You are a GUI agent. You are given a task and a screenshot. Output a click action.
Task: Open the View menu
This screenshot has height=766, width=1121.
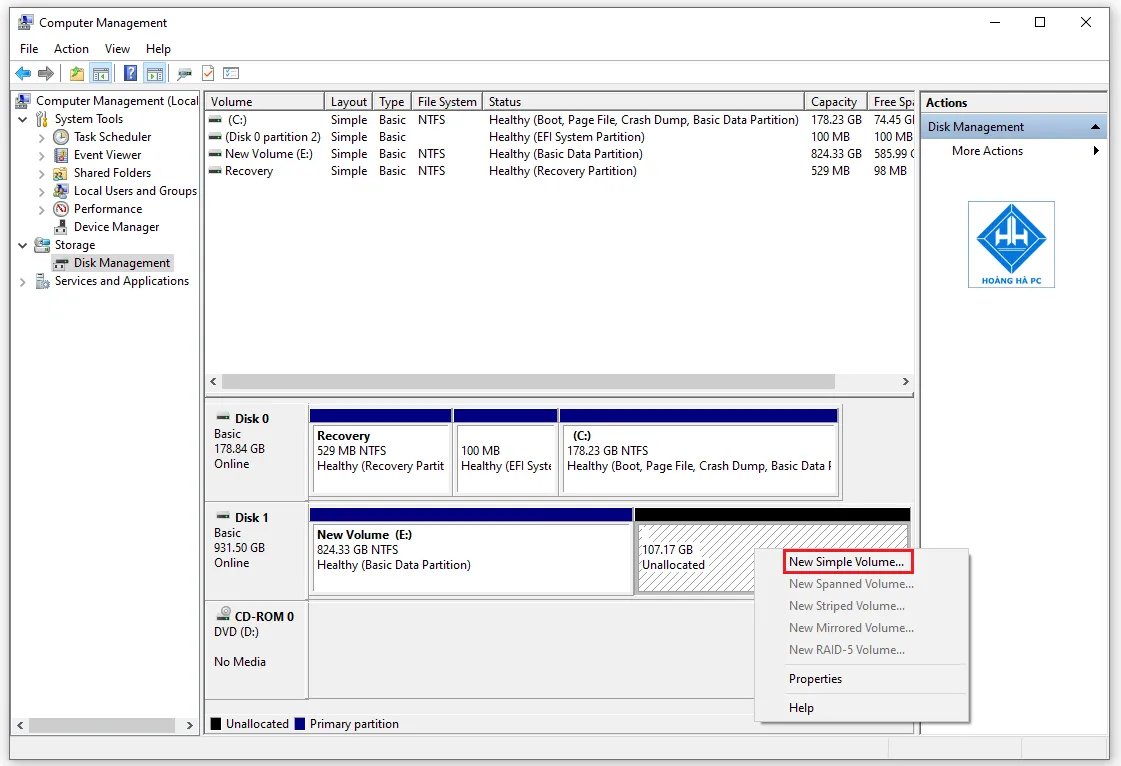(117, 49)
